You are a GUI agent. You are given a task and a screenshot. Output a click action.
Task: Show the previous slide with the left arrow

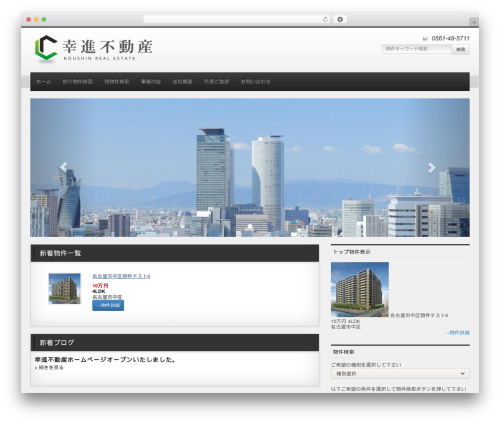(x=63, y=167)
